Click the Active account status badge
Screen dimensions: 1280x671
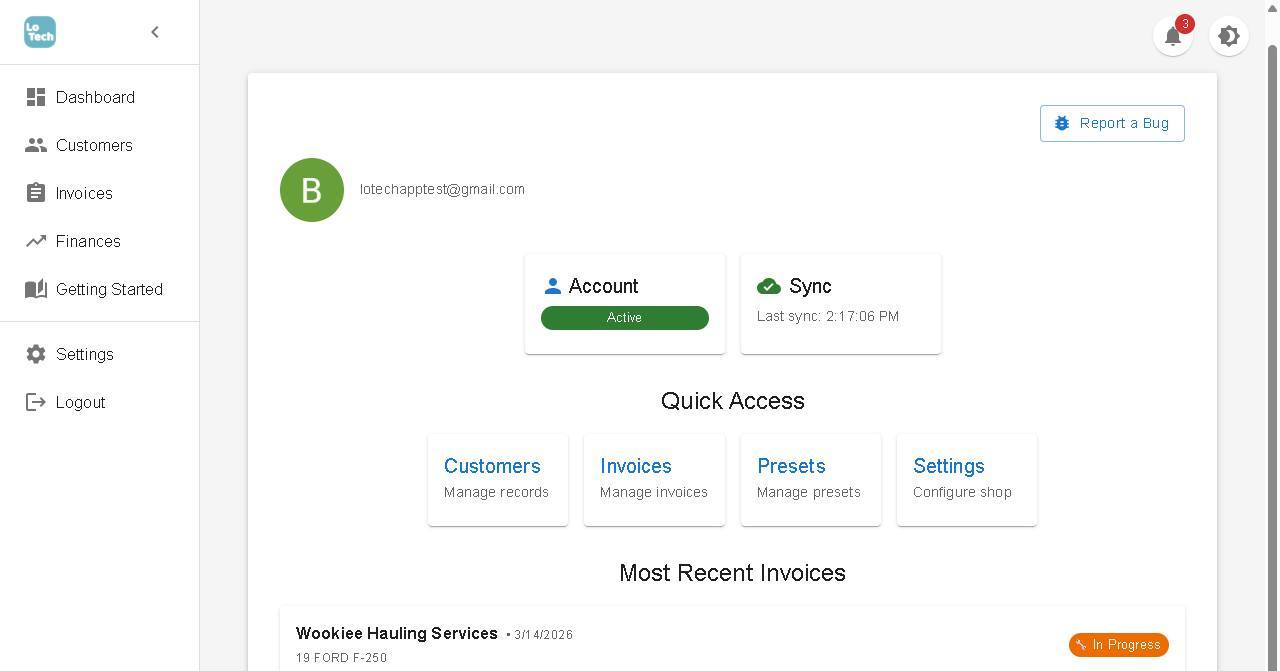point(625,318)
